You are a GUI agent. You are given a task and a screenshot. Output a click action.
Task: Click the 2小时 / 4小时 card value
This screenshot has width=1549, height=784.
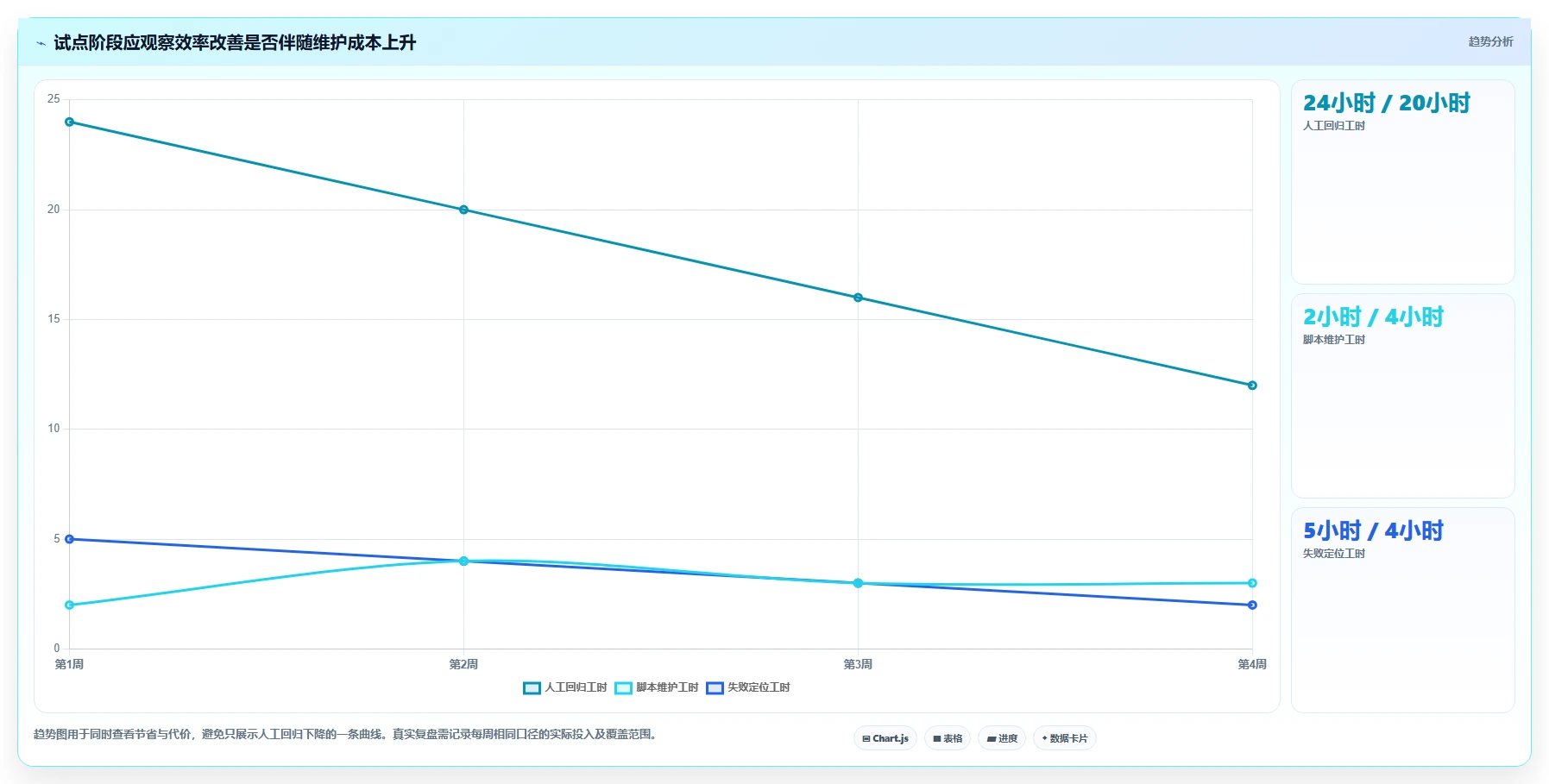1373,317
